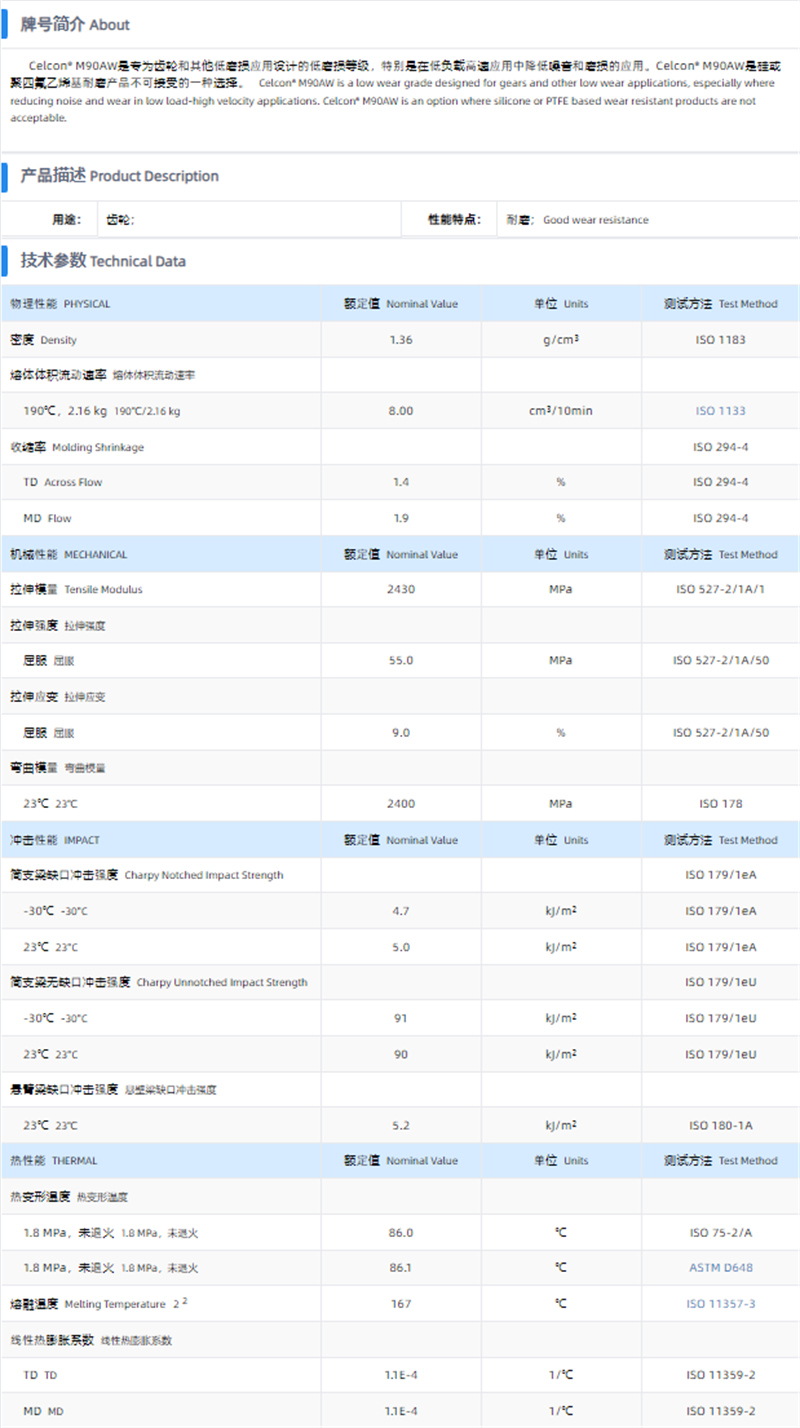
Task: Select the melting temperature value 167
Action: coord(400,1304)
